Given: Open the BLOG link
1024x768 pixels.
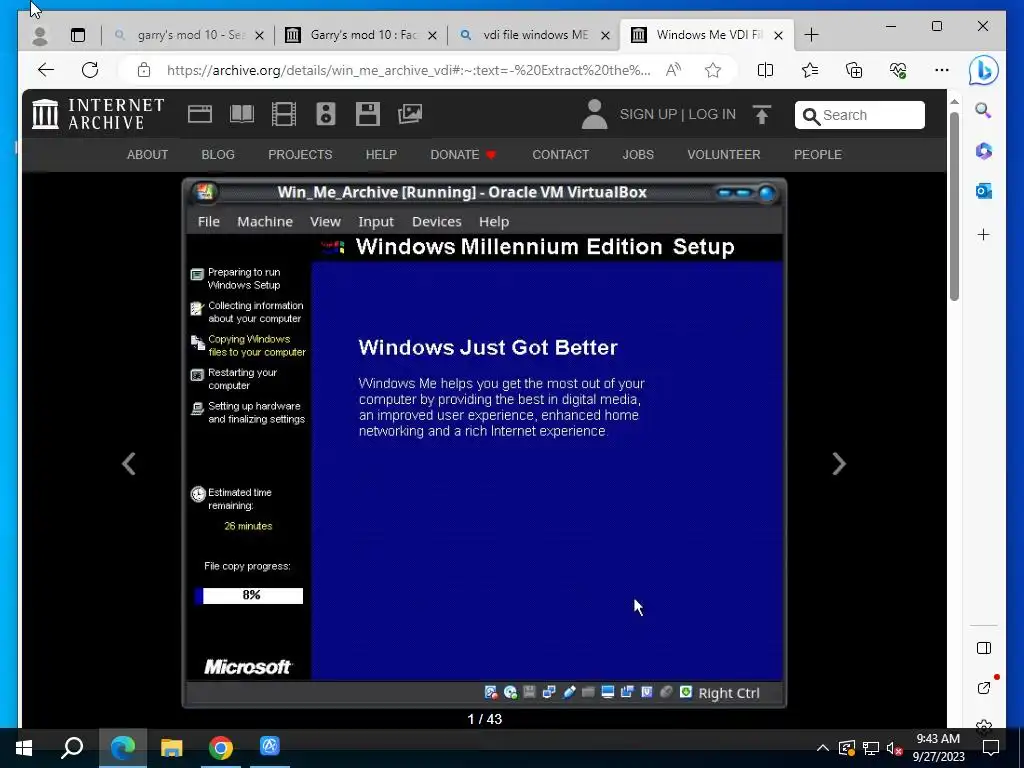Looking at the screenshot, I should coord(218,155).
